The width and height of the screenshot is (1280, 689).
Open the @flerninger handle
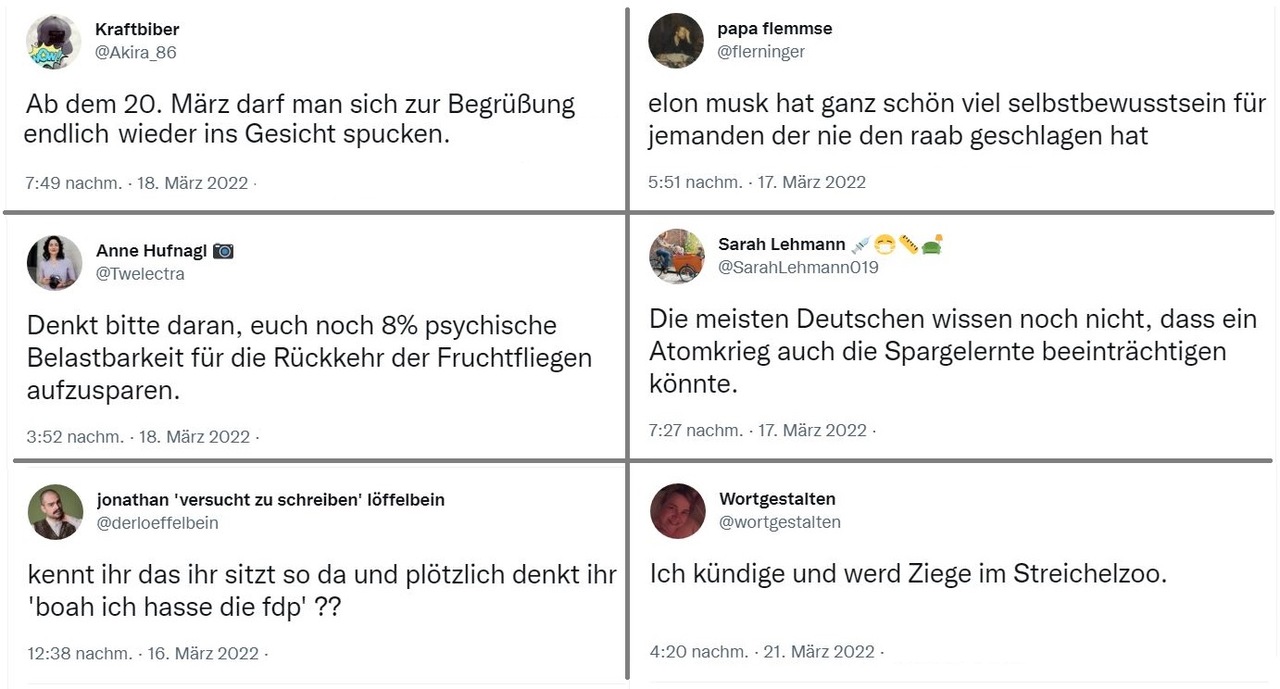point(761,51)
